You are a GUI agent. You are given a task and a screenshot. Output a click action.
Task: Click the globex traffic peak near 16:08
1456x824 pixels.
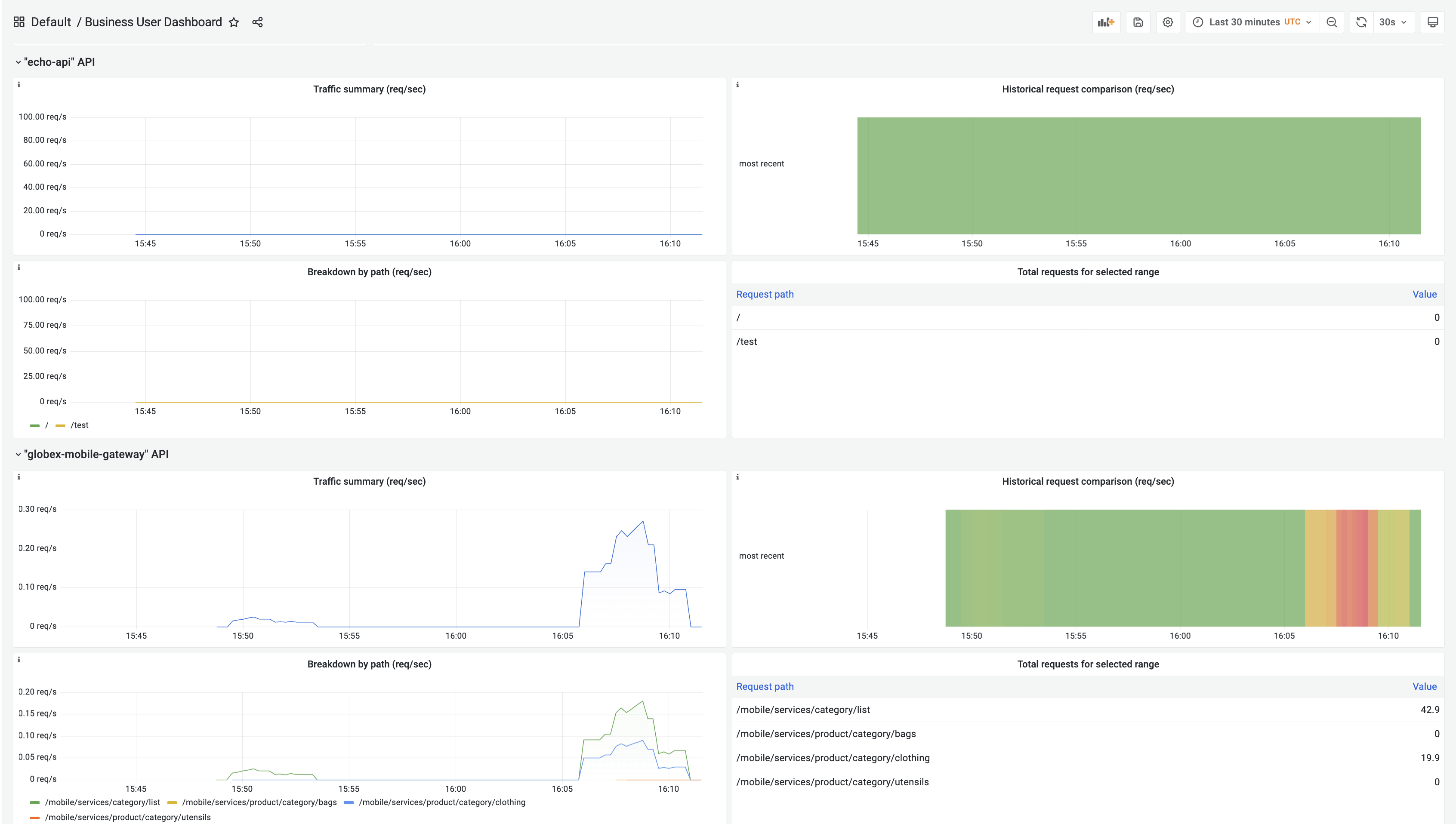(643, 522)
